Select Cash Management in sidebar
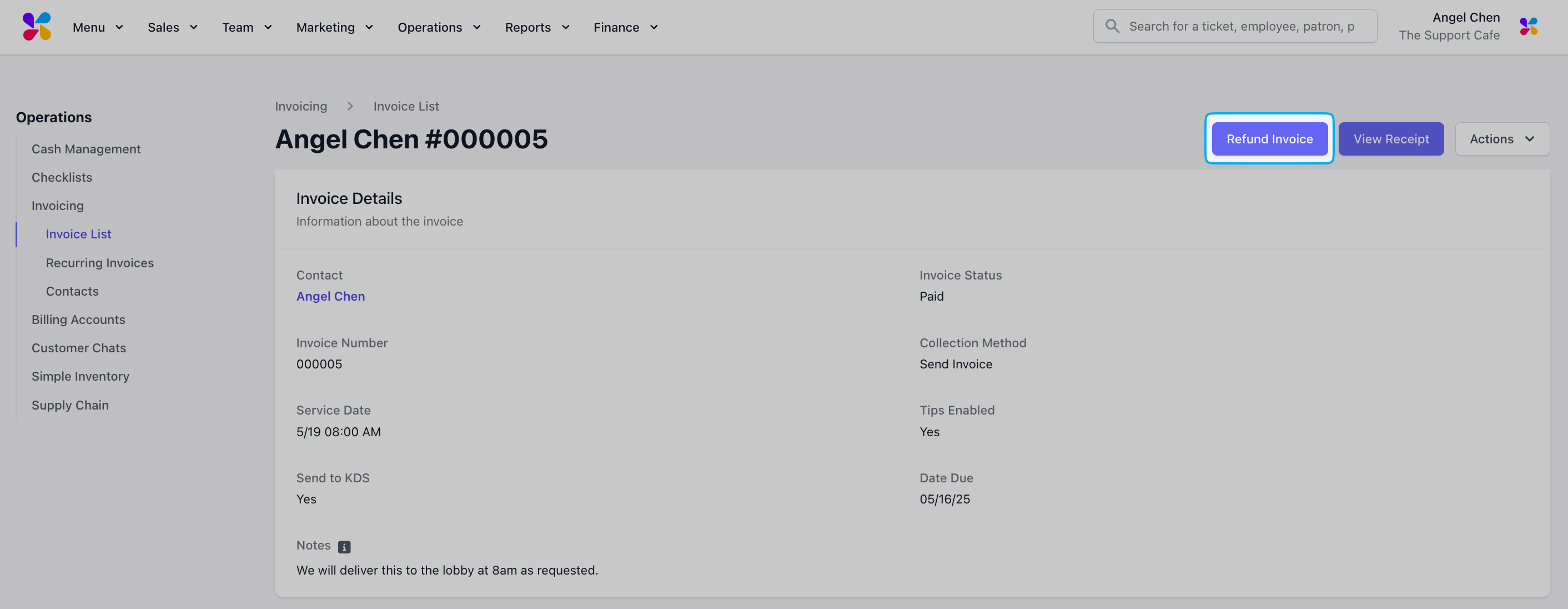 pyautogui.click(x=86, y=148)
